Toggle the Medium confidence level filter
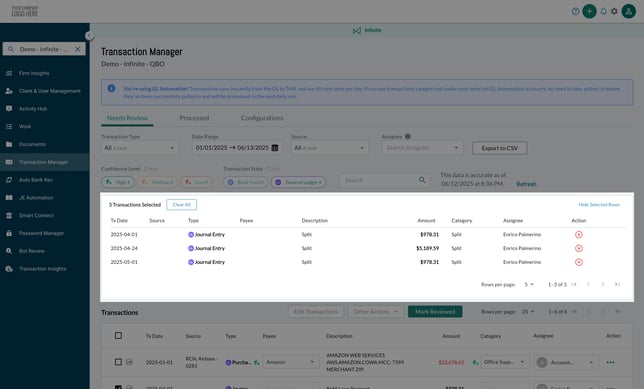 [158, 182]
